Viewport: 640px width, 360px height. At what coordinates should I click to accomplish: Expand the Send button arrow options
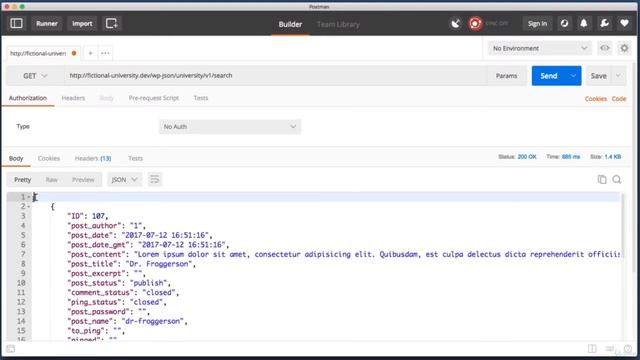point(573,76)
